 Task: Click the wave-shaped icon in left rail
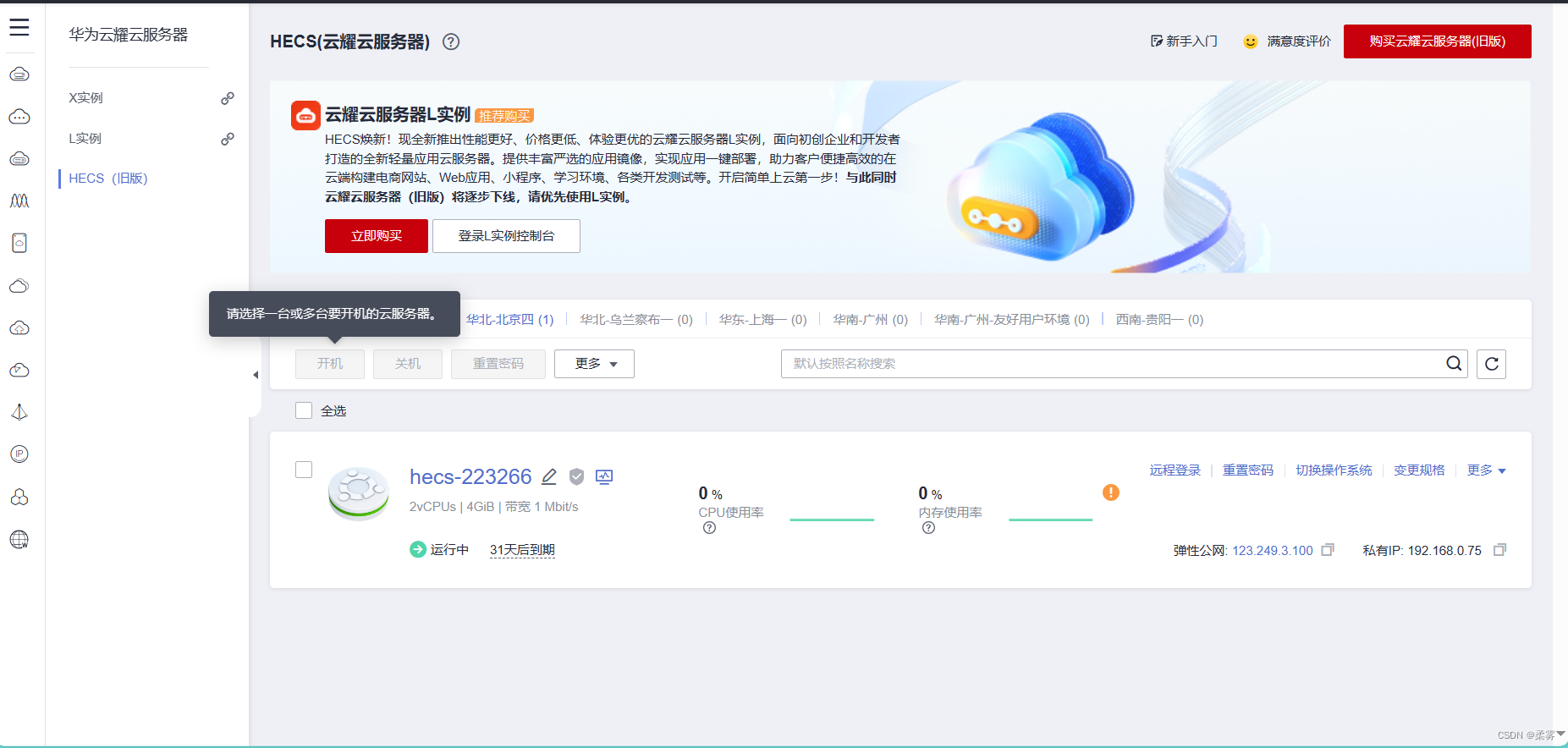click(x=19, y=201)
